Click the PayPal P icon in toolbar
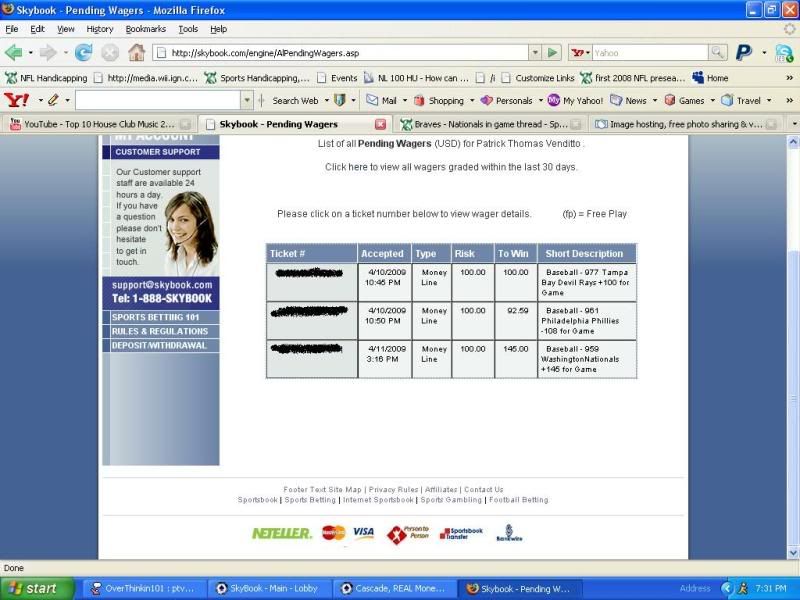The height and width of the screenshot is (600, 800). coord(744,52)
